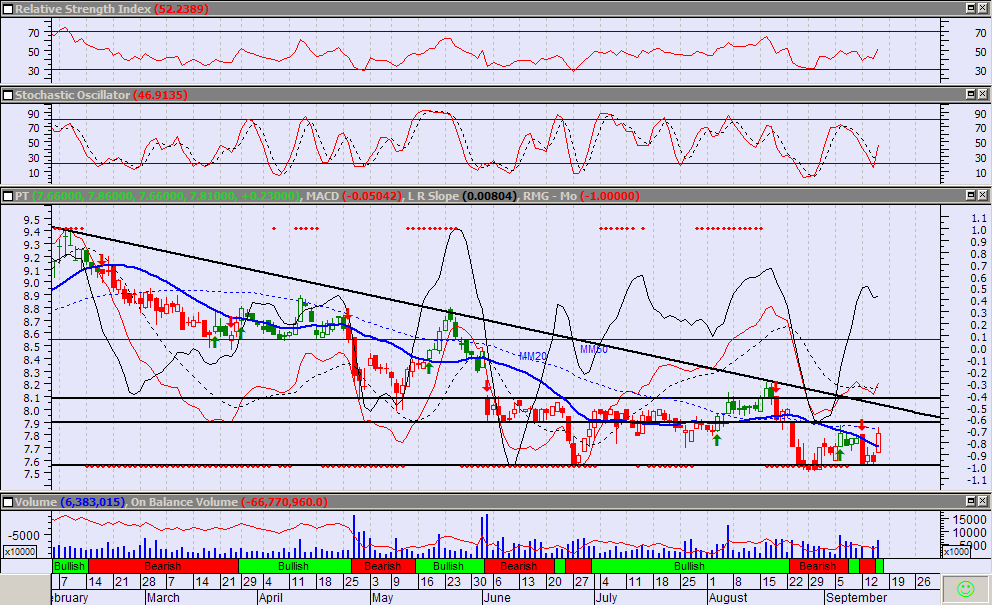Viewport: 992px width, 605px height.
Task: Click the long Bullish ribbon segment spanning July and August
Action: 690,566
